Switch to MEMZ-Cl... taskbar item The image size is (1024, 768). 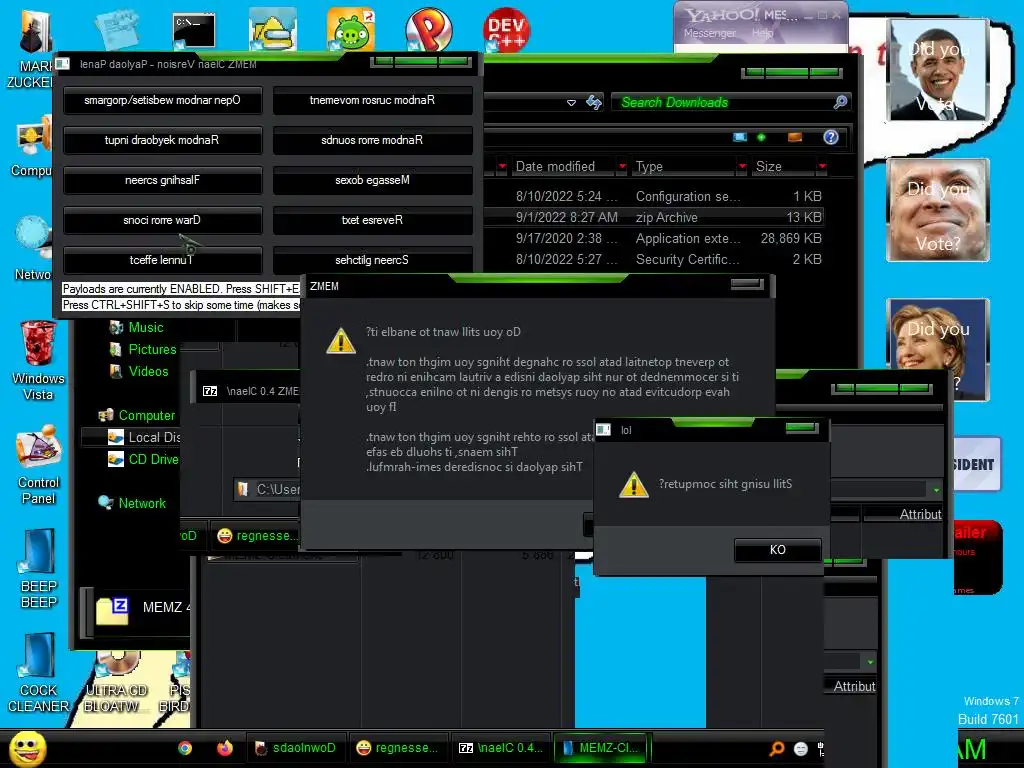601,748
